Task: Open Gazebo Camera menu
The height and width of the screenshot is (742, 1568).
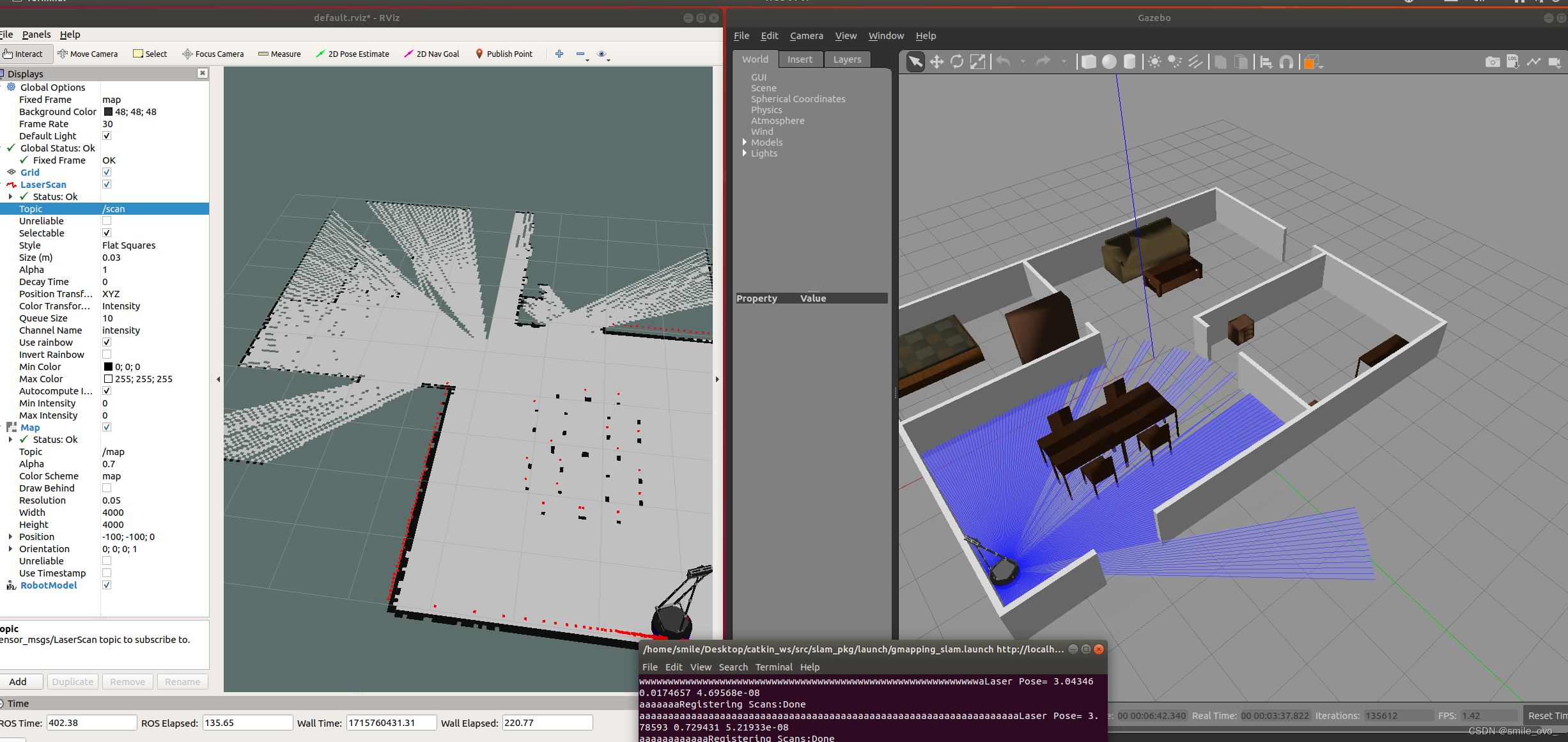Action: pyautogui.click(x=806, y=36)
